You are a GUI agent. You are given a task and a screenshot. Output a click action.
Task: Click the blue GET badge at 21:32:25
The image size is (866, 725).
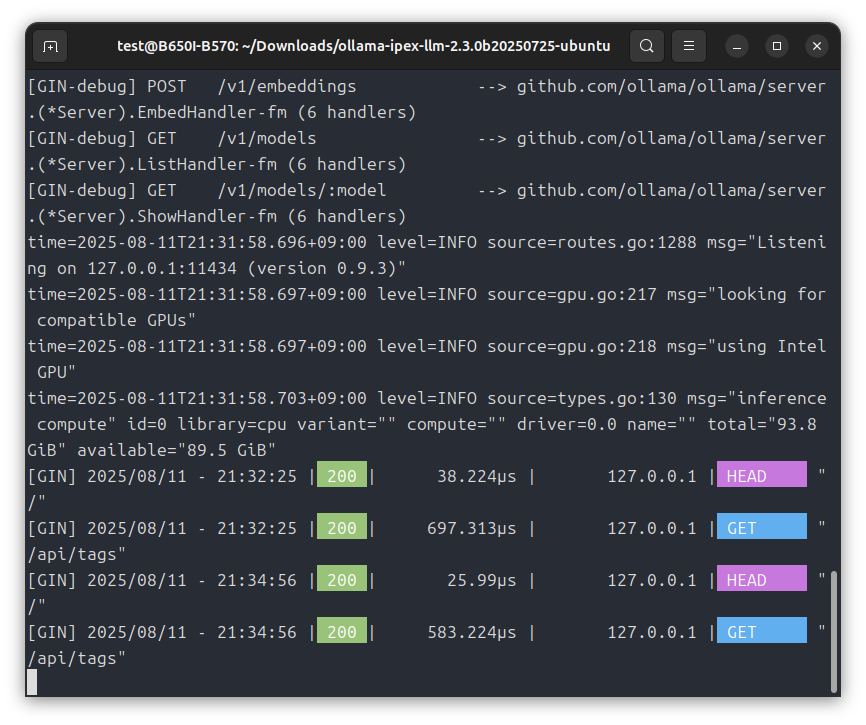762,527
